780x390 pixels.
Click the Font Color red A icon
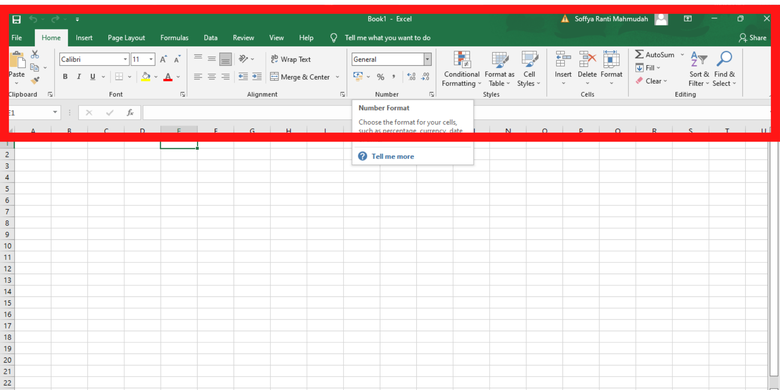168,77
